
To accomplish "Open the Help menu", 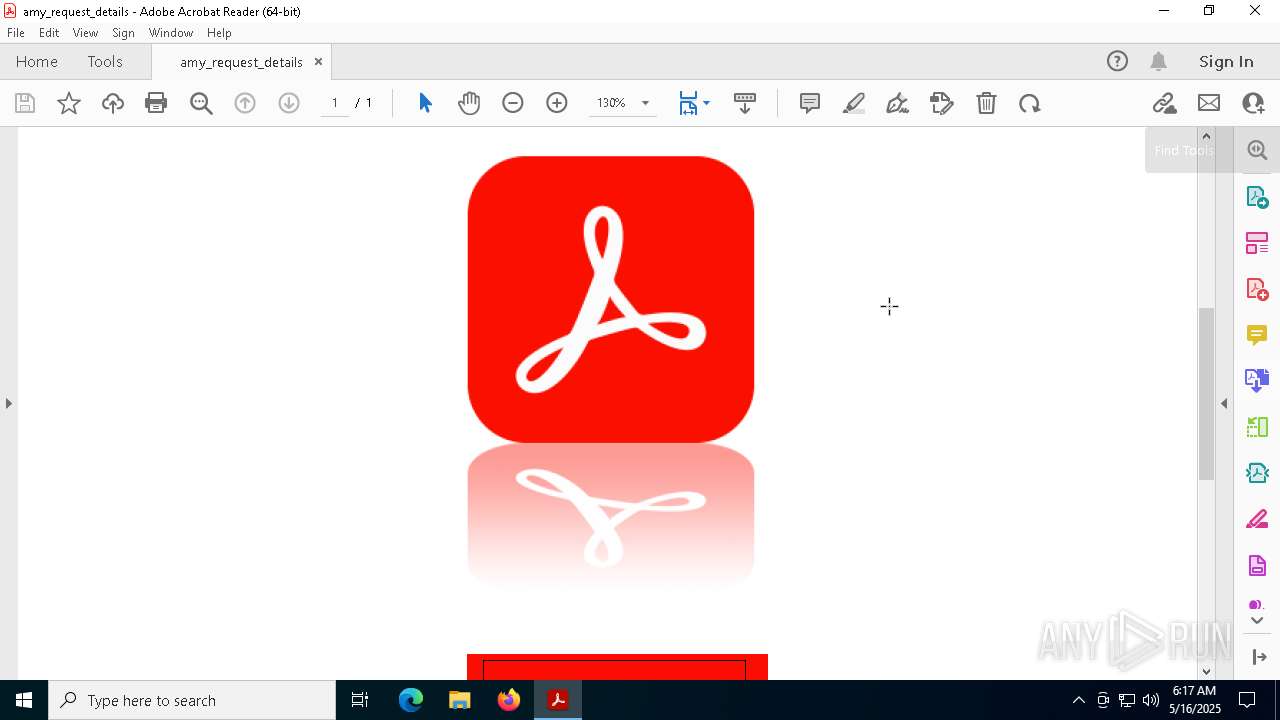I will 219,33.
